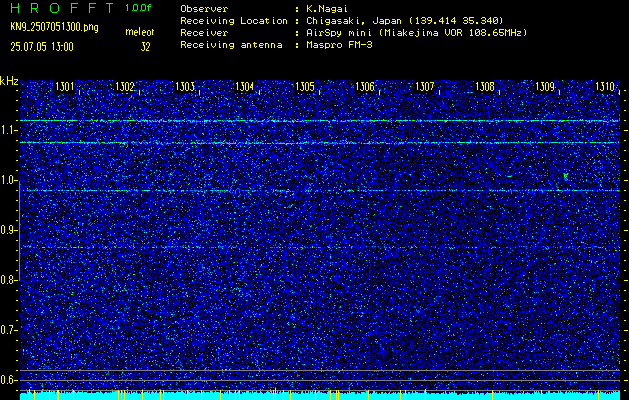This screenshot has height=400, width=629.
Task: Click the Receiving antenna field label
Action: tap(231, 45)
